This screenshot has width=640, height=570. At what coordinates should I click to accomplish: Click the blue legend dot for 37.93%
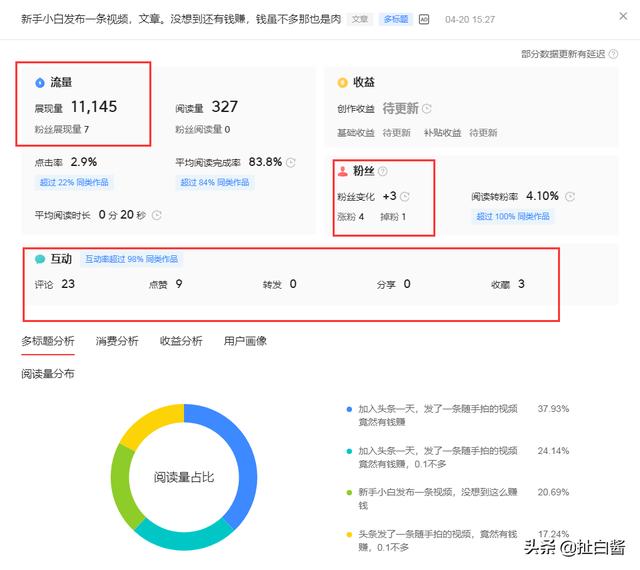tap(348, 409)
